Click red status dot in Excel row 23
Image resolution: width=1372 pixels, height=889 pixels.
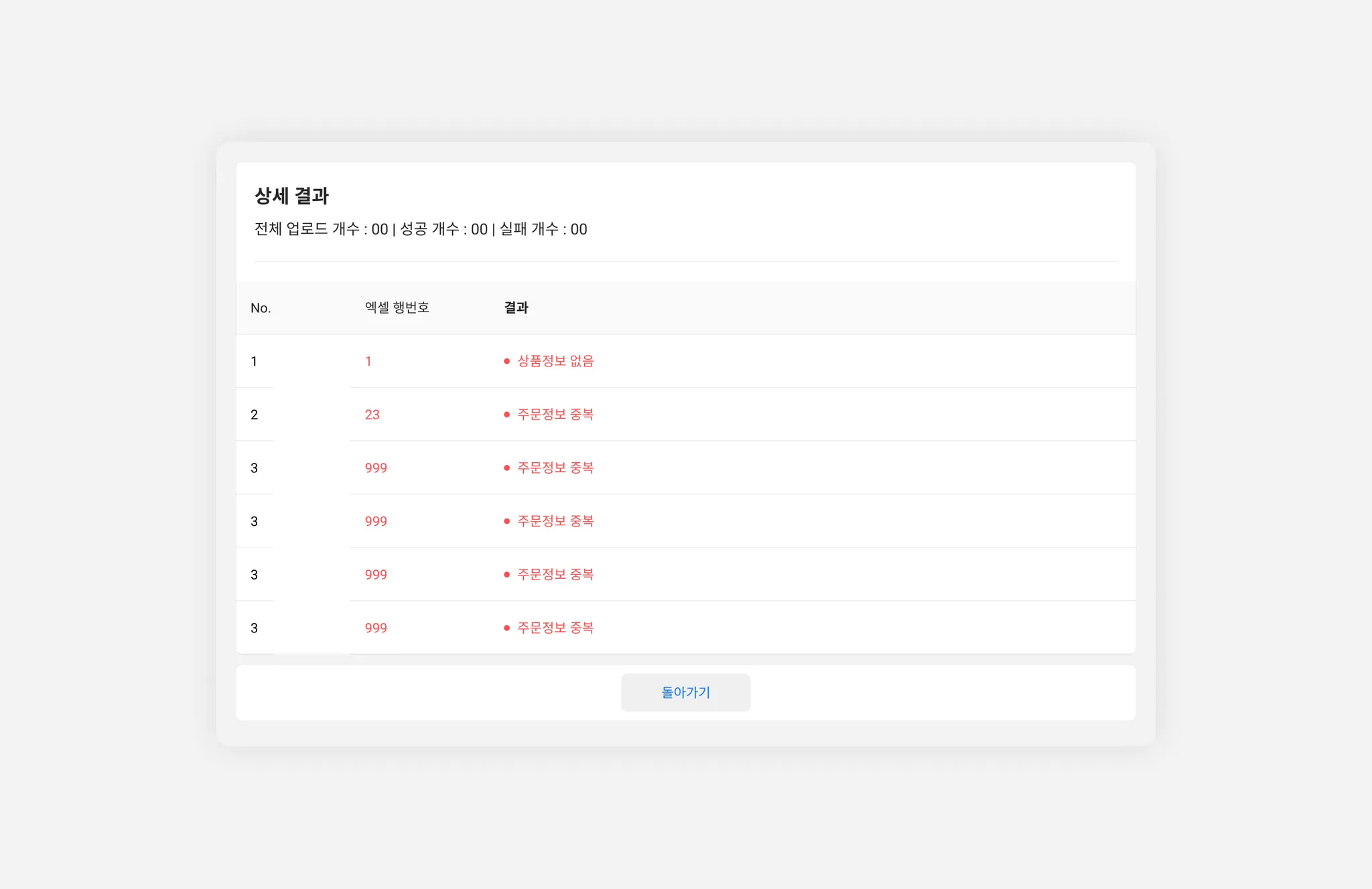pyautogui.click(x=506, y=415)
